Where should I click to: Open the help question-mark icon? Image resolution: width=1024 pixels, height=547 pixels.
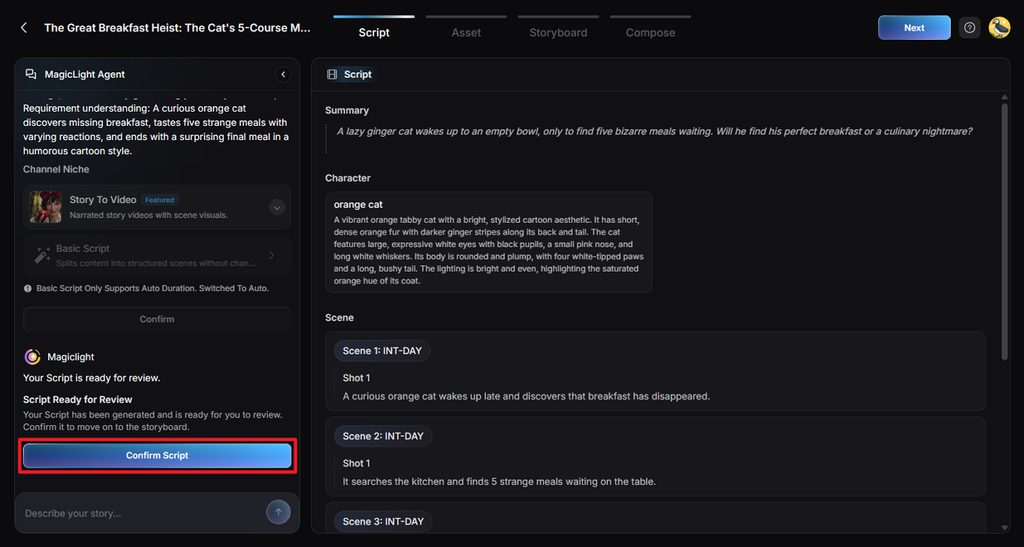coord(970,27)
